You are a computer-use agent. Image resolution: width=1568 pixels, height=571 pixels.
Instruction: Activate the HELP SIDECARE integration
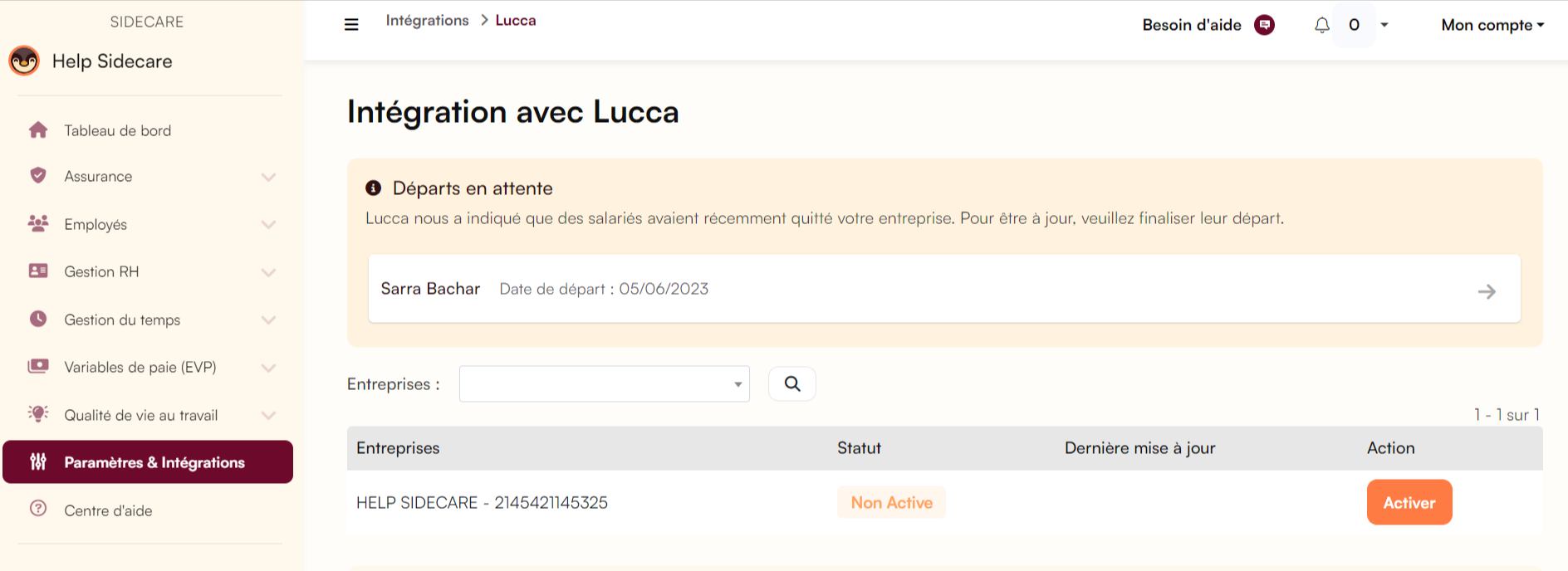click(x=1409, y=502)
